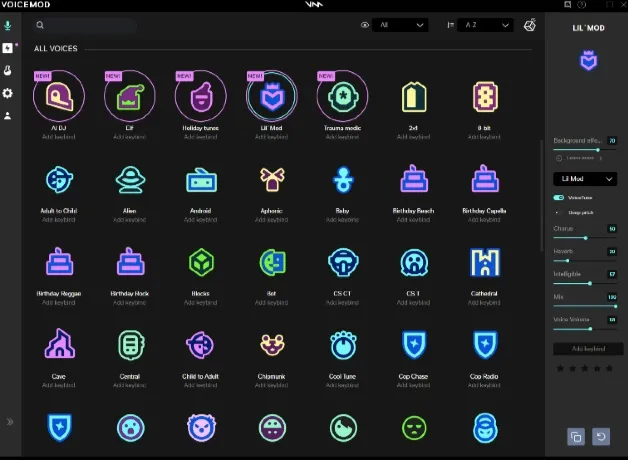The image size is (628, 460).
Task: Open the Account profile icon in sidebar
Action: 7,116
